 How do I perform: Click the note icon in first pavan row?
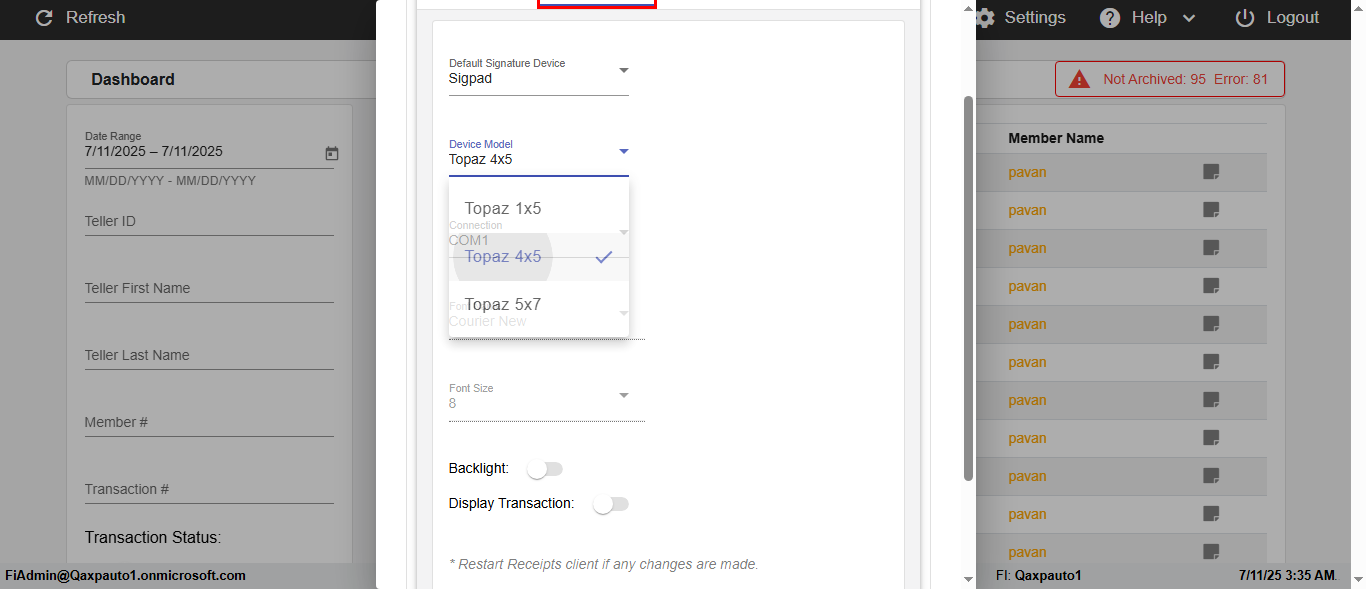[1211, 172]
